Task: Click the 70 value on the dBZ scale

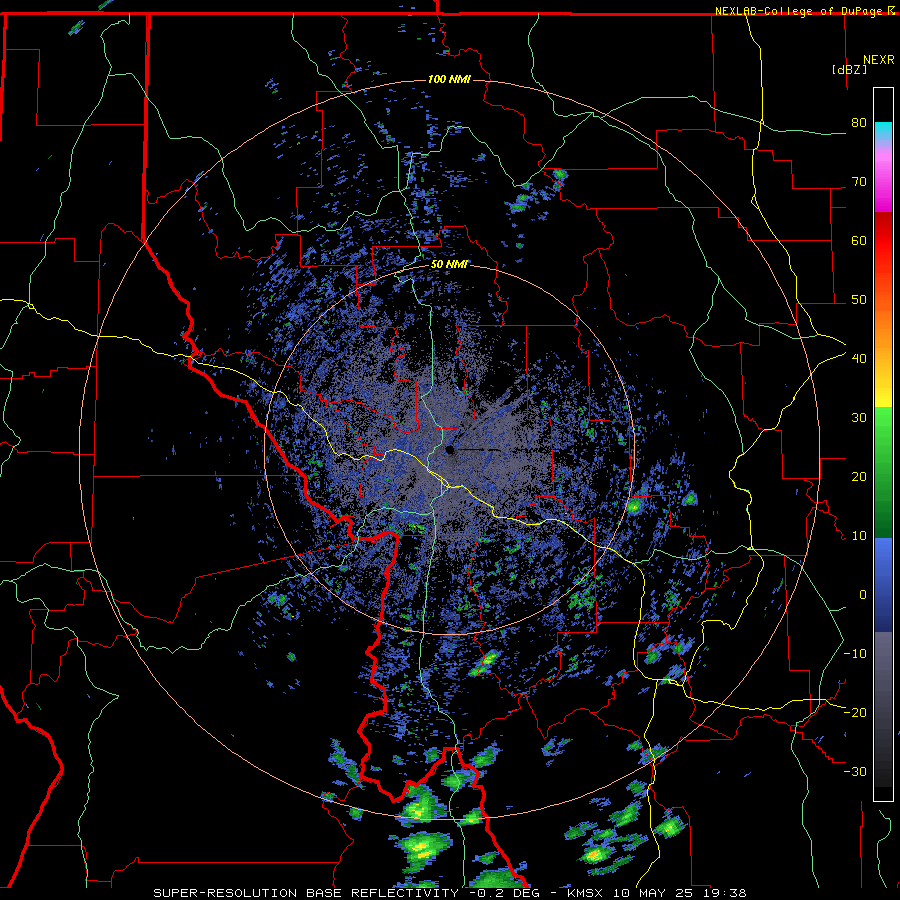Action: tap(859, 182)
